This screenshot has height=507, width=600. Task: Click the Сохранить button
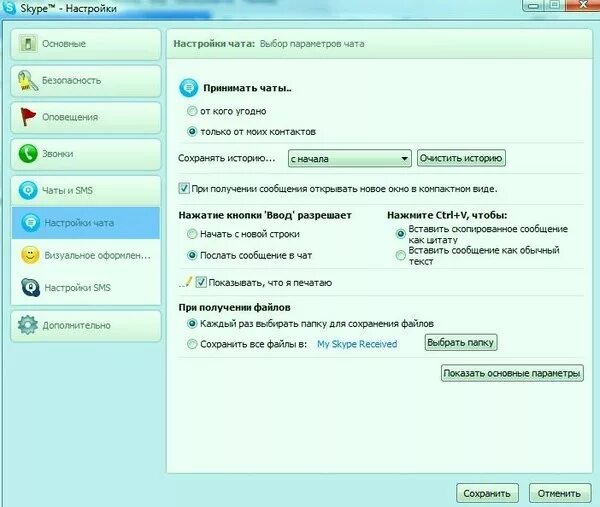[487, 493]
